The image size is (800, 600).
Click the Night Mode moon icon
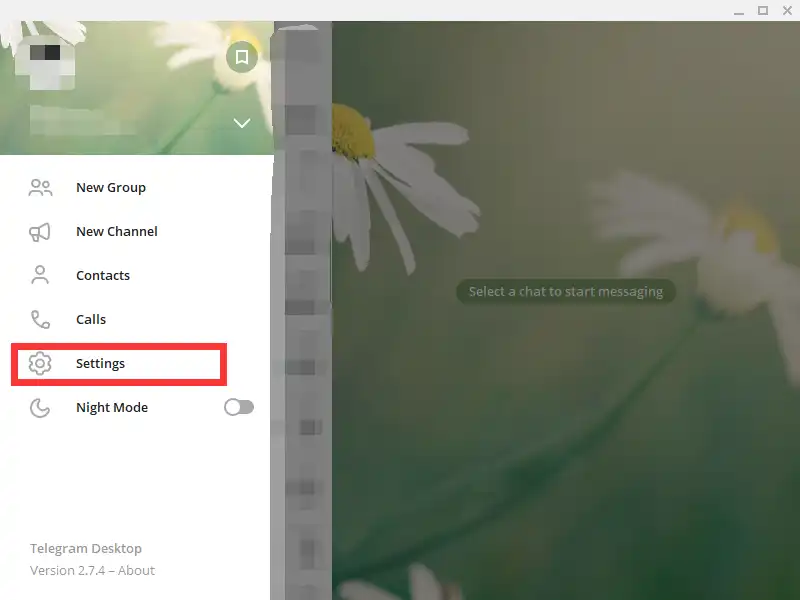(x=40, y=408)
